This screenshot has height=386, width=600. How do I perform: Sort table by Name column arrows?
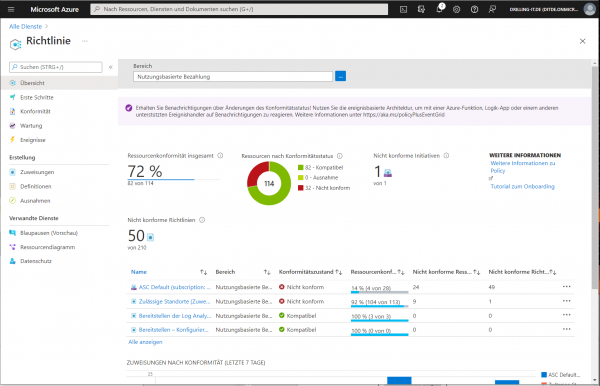pos(204,272)
